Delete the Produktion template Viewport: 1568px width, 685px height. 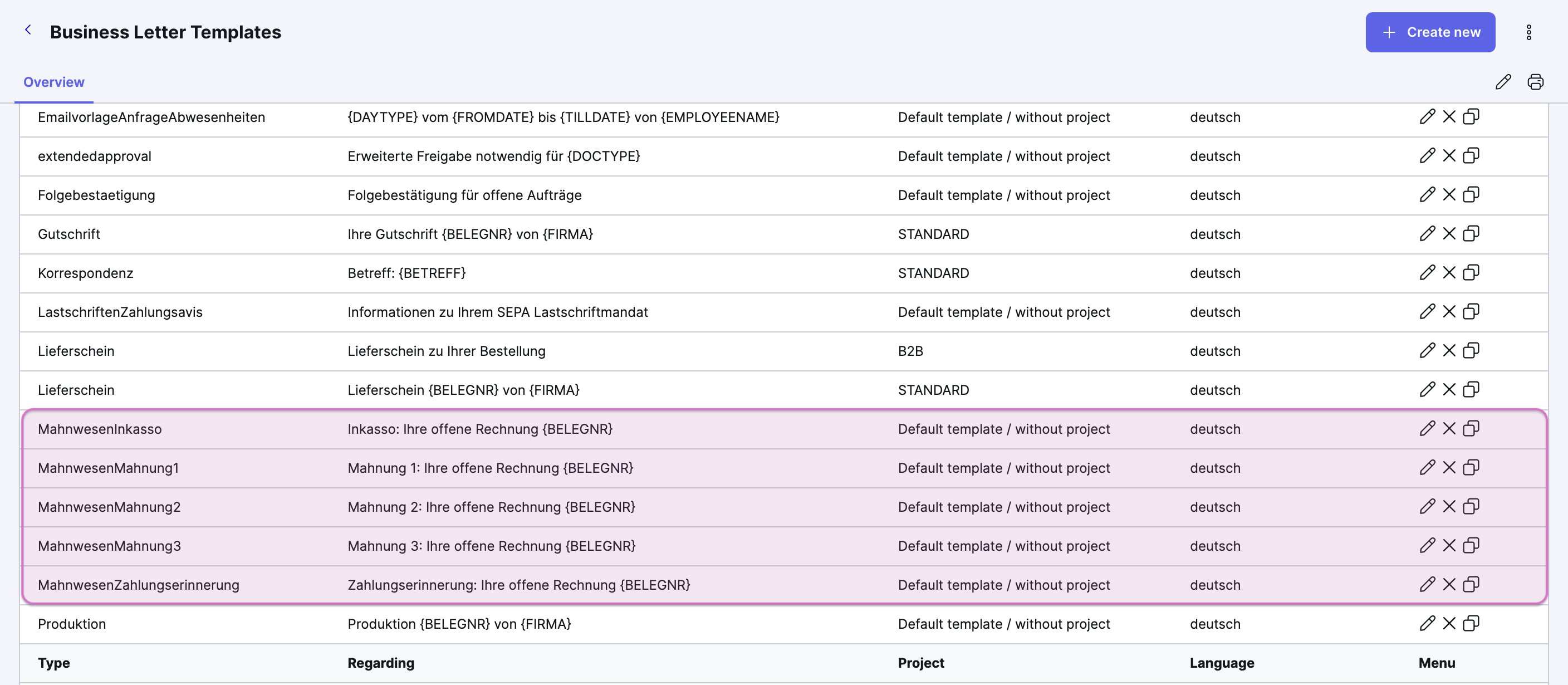[1449, 624]
